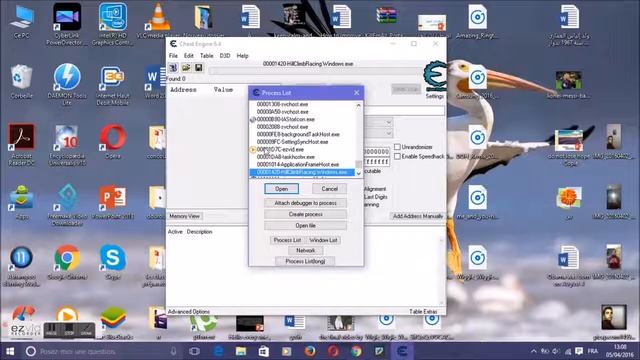Select HillClimbRacing.Windows.exe process entry
Screen dimensions: 640x360
[x=302, y=172]
